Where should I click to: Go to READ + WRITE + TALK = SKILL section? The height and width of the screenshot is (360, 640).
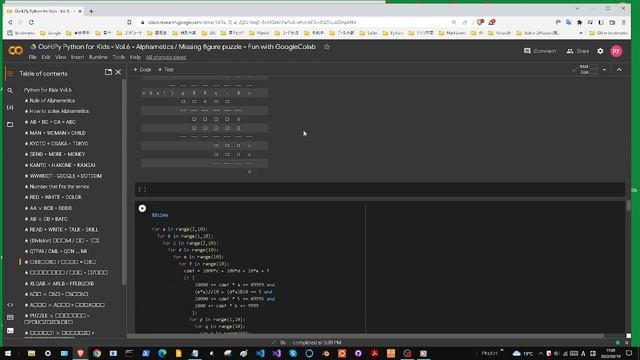click(x=61, y=230)
